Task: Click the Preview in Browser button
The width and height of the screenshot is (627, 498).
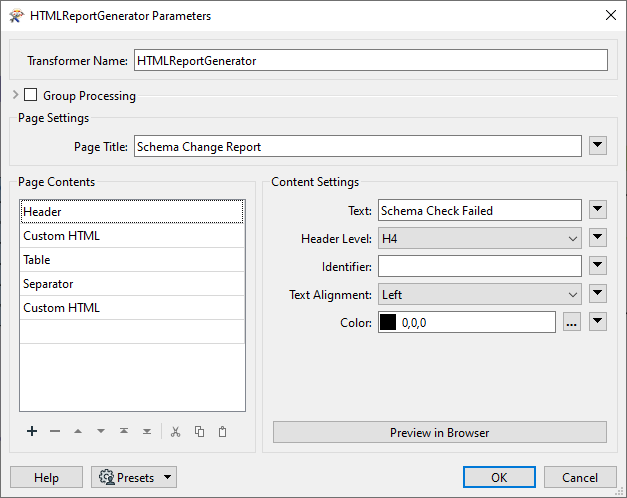Action: (439, 432)
